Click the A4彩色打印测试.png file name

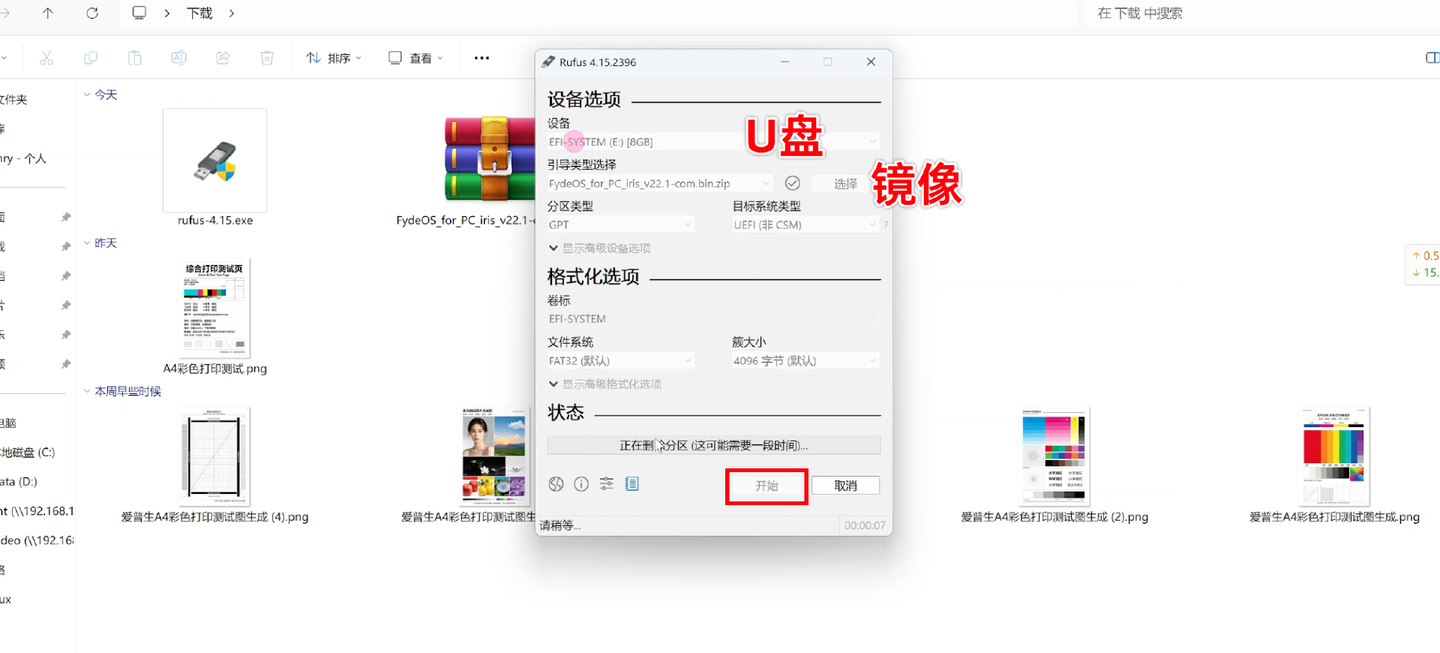tap(215, 368)
